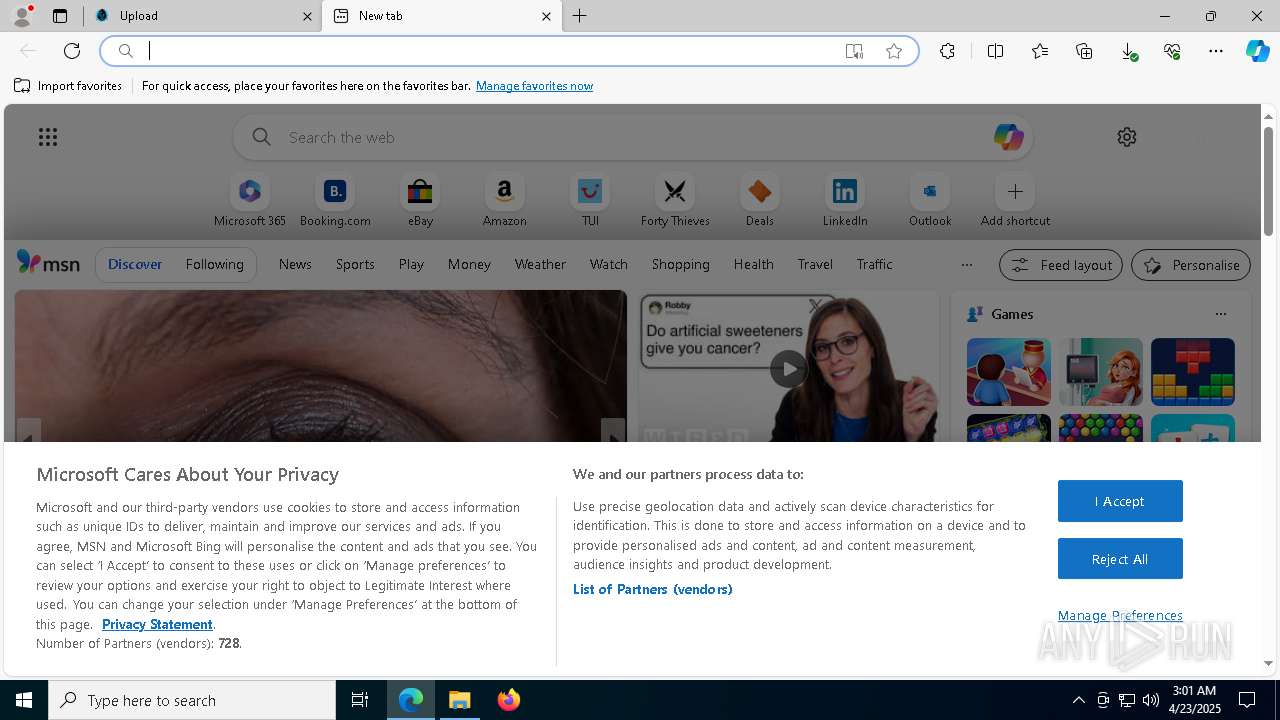This screenshot has width=1280, height=720.
Task: Toggle split screen view icon
Action: pyautogui.click(x=995, y=51)
